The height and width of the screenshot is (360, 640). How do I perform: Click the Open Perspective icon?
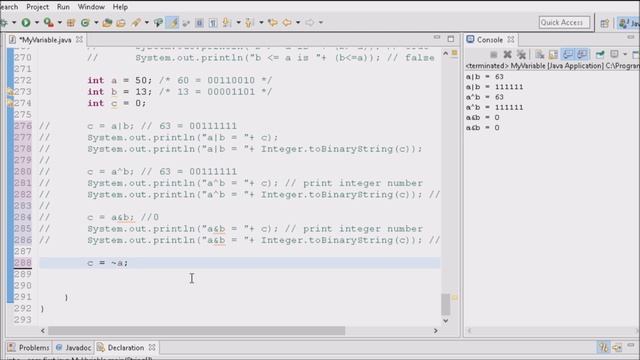coord(604,23)
